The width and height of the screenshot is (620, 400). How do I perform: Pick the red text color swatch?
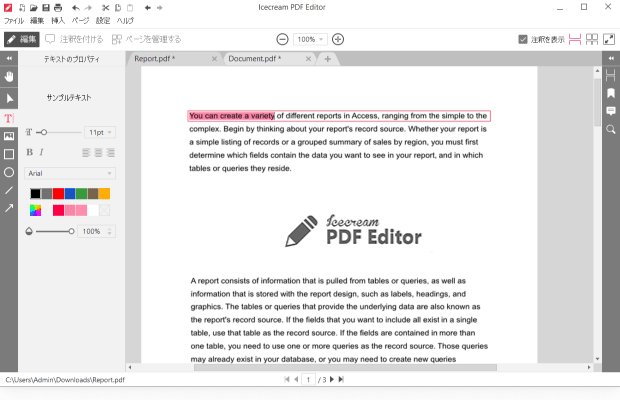click(59, 193)
